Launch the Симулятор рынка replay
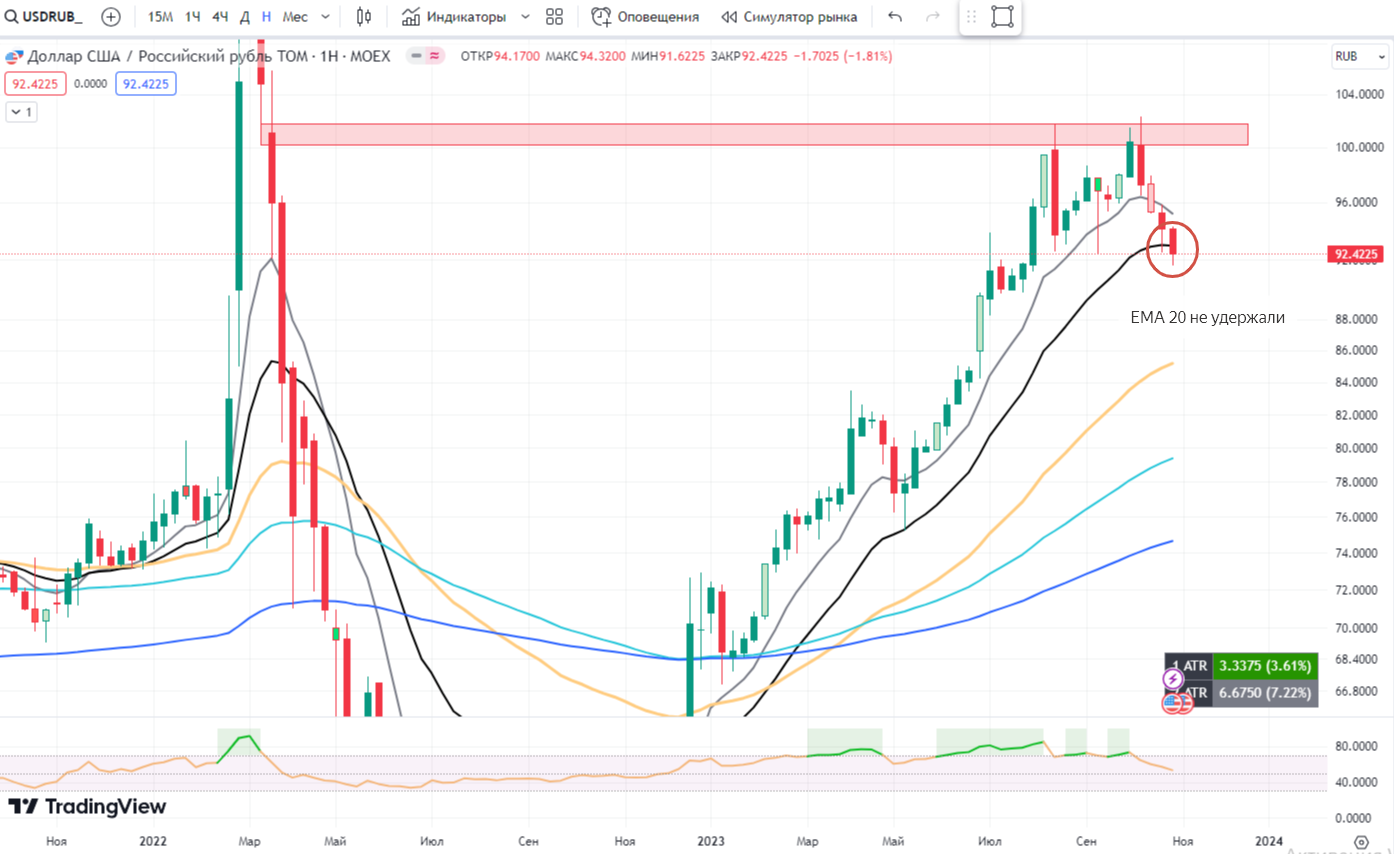Viewport: 1394px width, 854px height. tap(790, 17)
